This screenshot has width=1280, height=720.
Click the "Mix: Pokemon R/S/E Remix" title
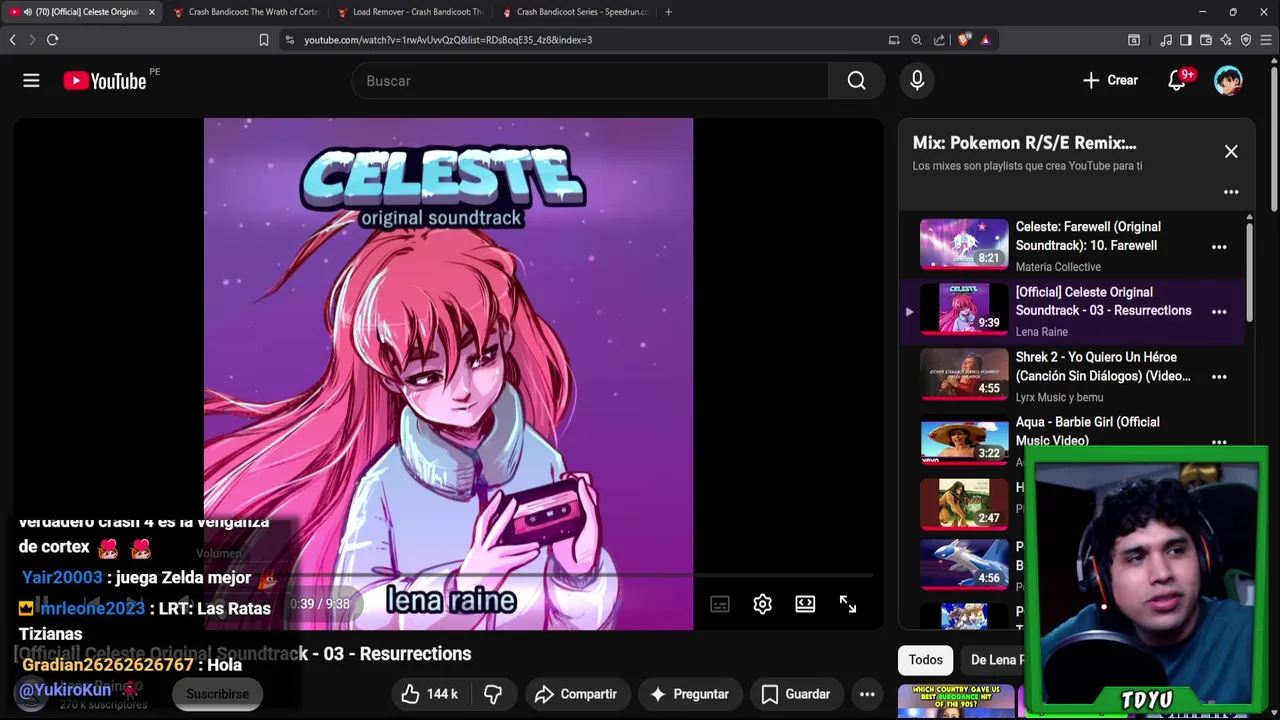click(1024, 143)
